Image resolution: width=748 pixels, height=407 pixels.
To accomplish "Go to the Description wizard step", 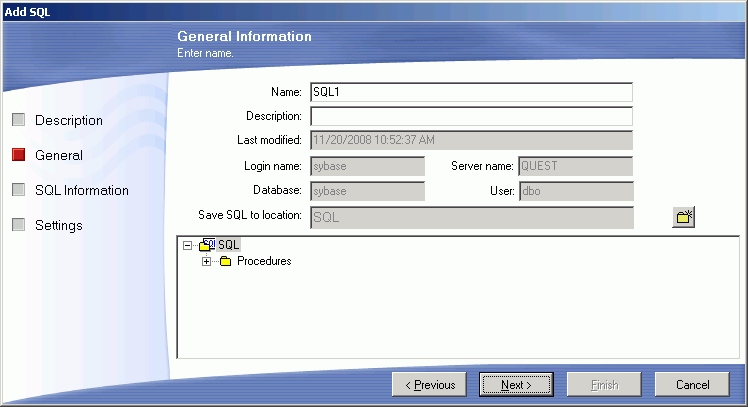I will tap(69, 120).
